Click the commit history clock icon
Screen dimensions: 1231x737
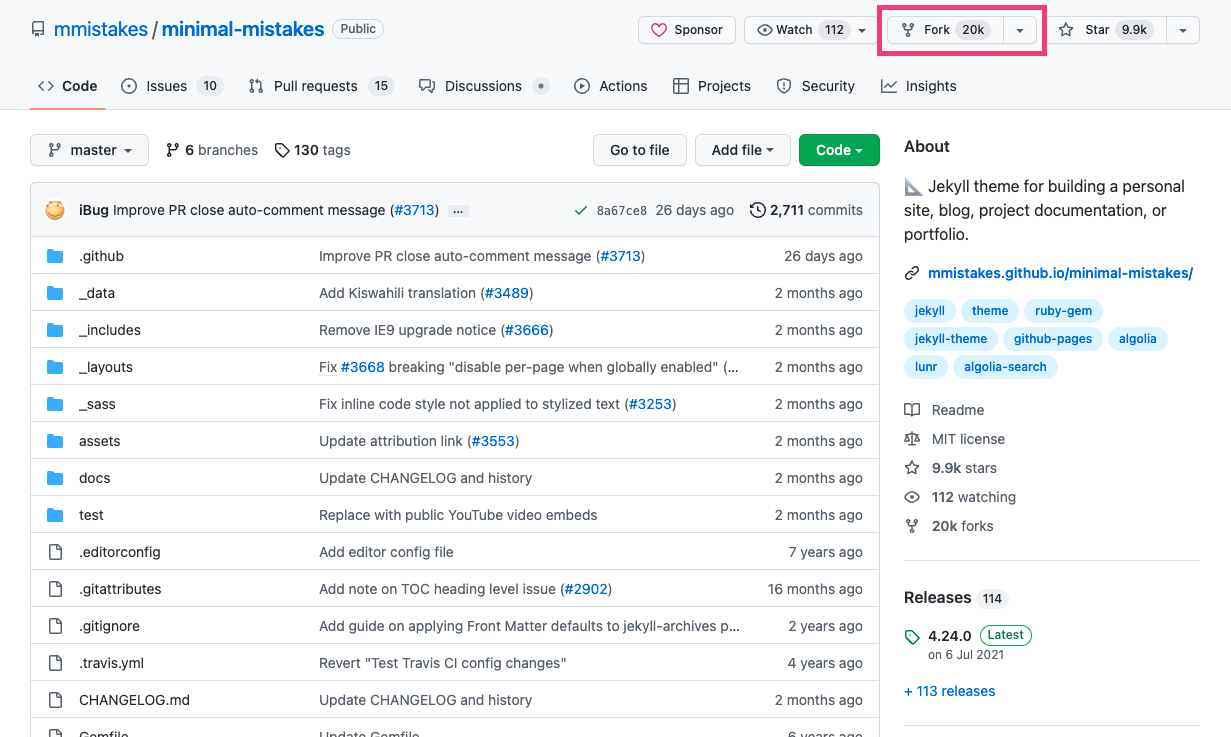(x=757, y=210)
